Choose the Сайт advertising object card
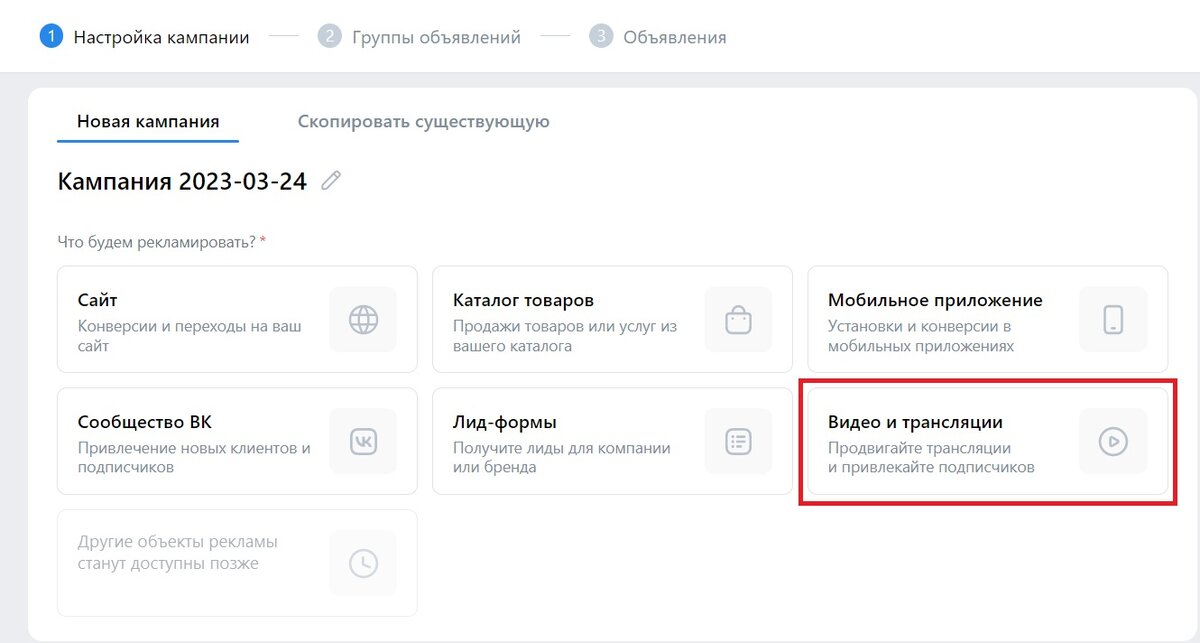 pos(237,319)
